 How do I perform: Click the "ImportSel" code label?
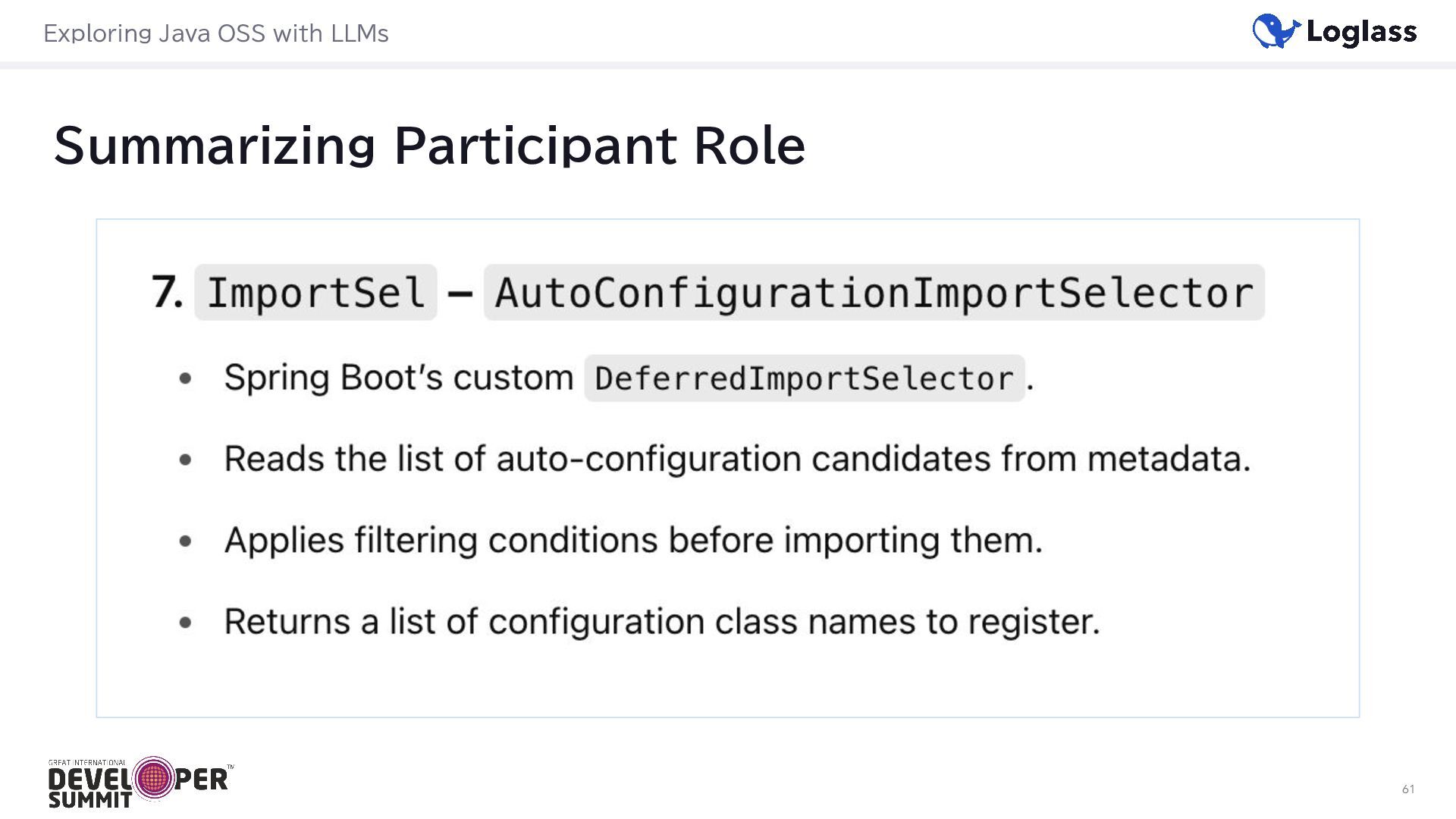(x=315, y=293)
